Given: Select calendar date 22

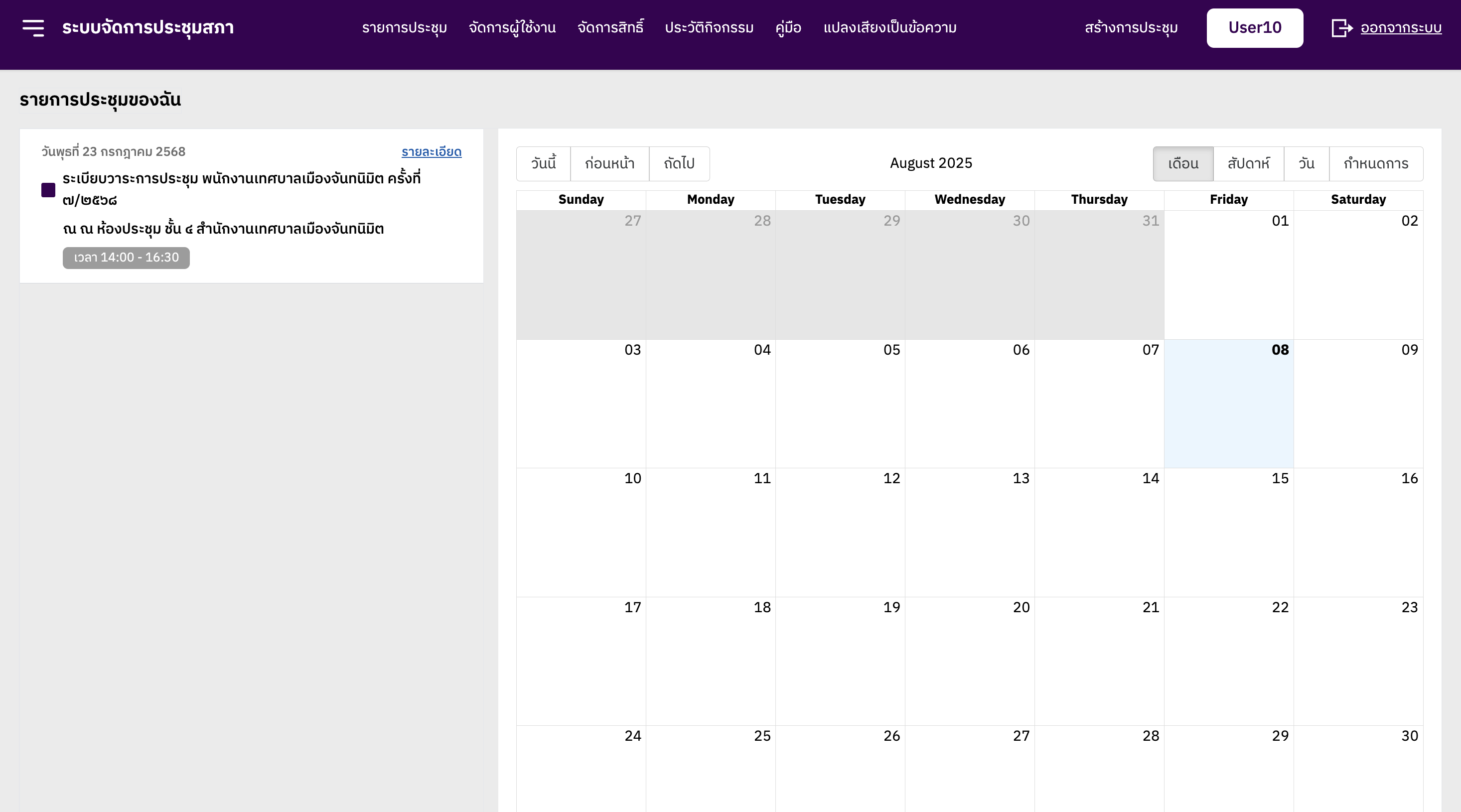Looking at the screenshot, I should [1280, 607].
